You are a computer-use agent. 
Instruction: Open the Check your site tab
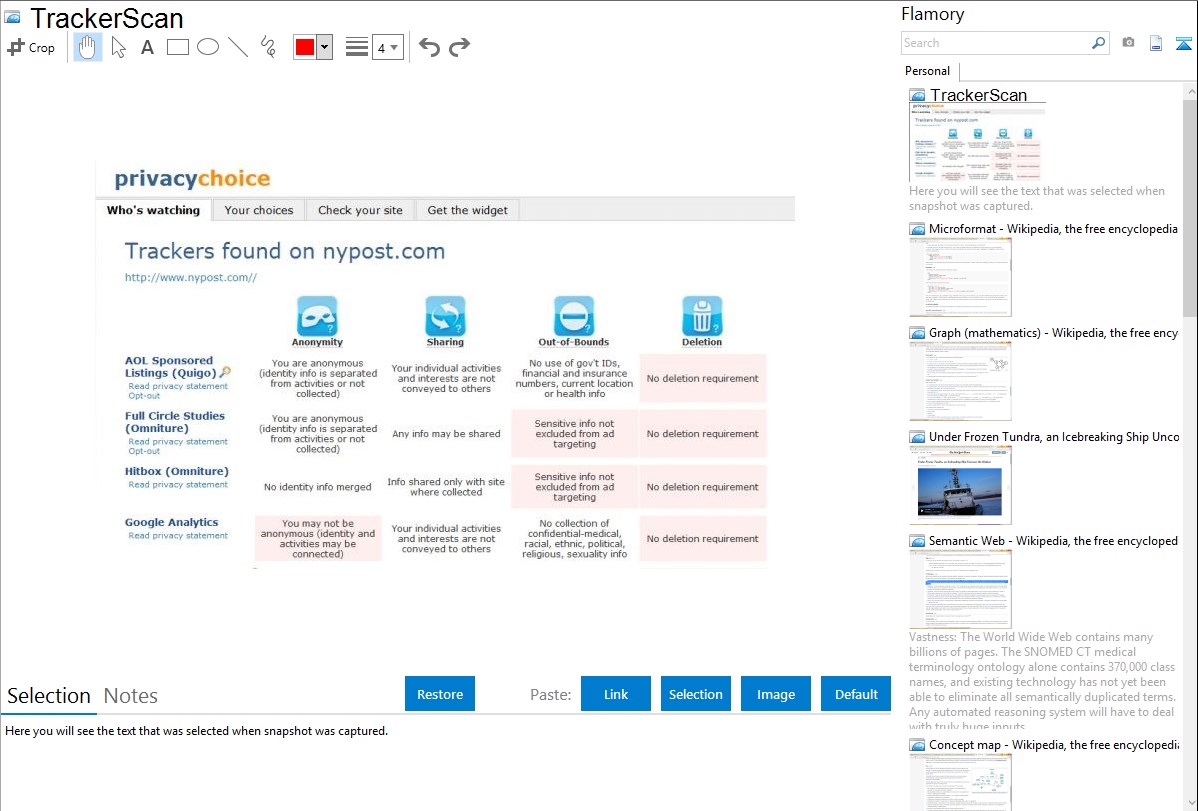coord(360,210)
